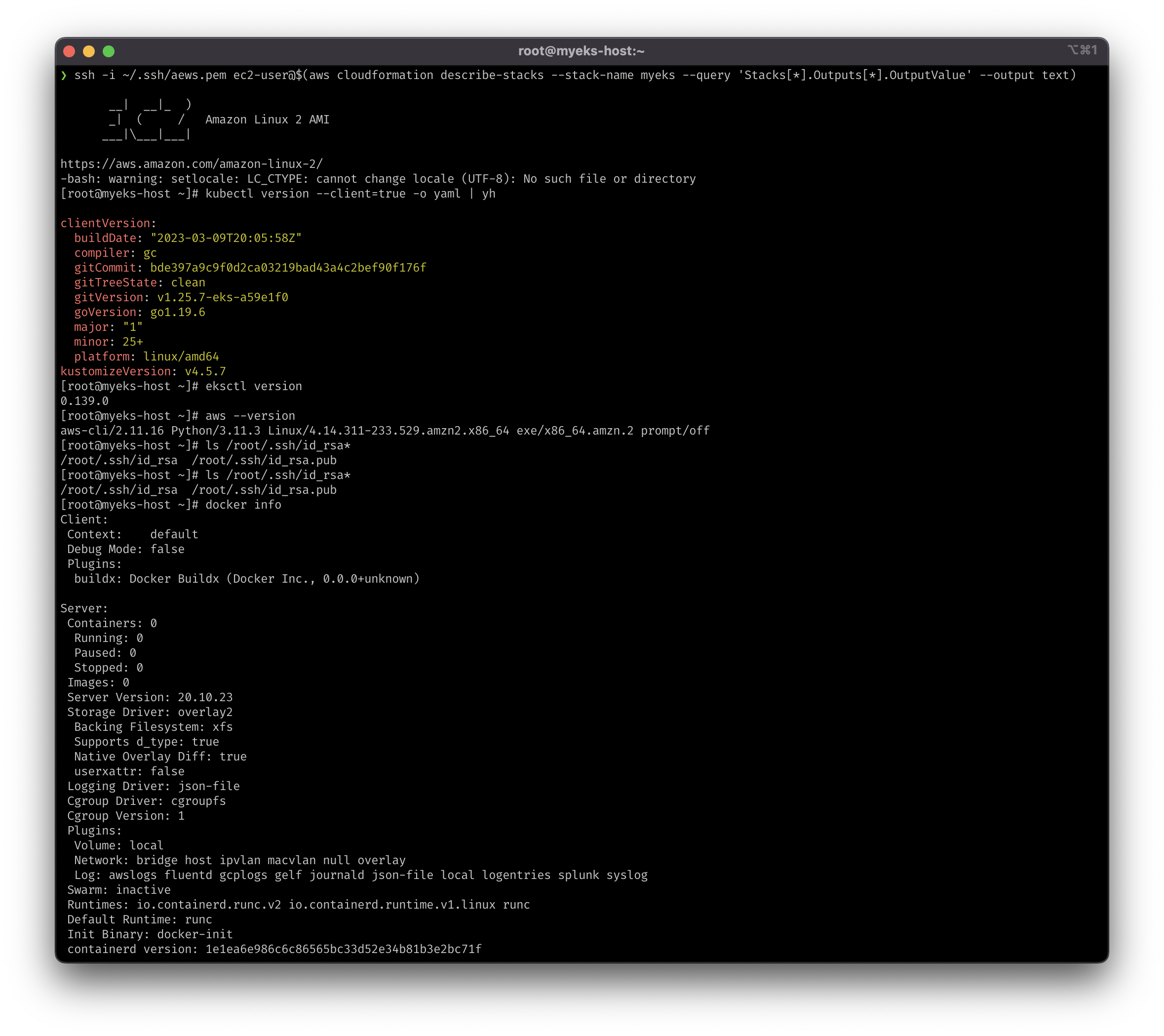Viewport: 1164px width, 1036px height.
Task: Click the Cgroup Driver: cgroupfs line
Action: click(x=146, y=801)
